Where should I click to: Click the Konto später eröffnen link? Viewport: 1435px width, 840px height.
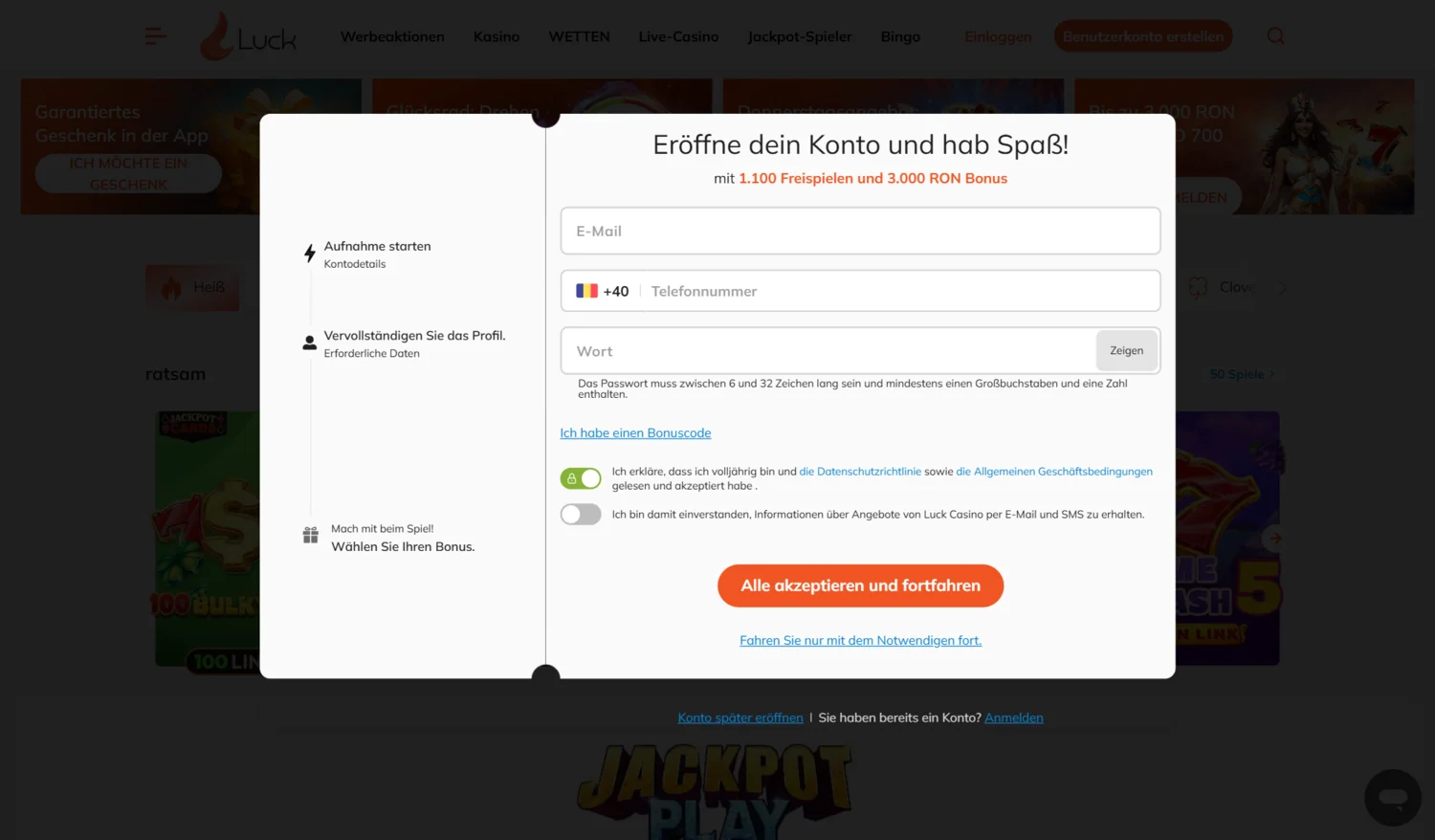point(740,718)
